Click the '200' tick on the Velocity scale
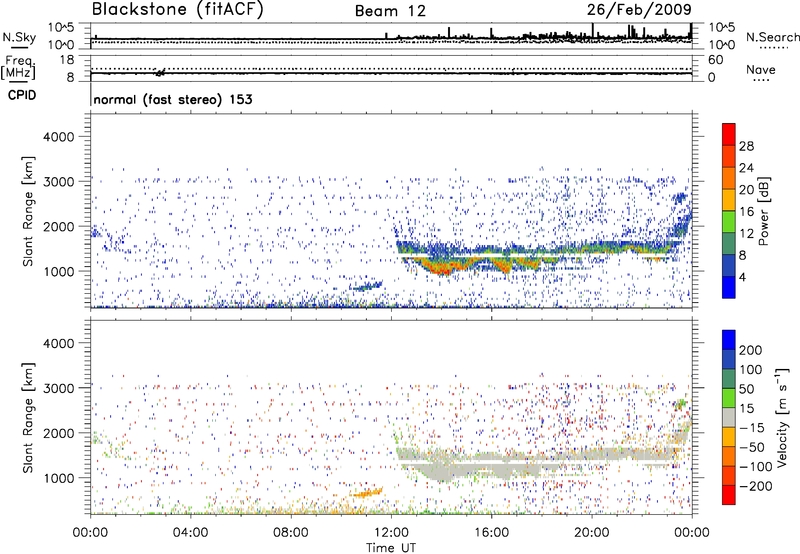800x554 pixels. (751, 350)
